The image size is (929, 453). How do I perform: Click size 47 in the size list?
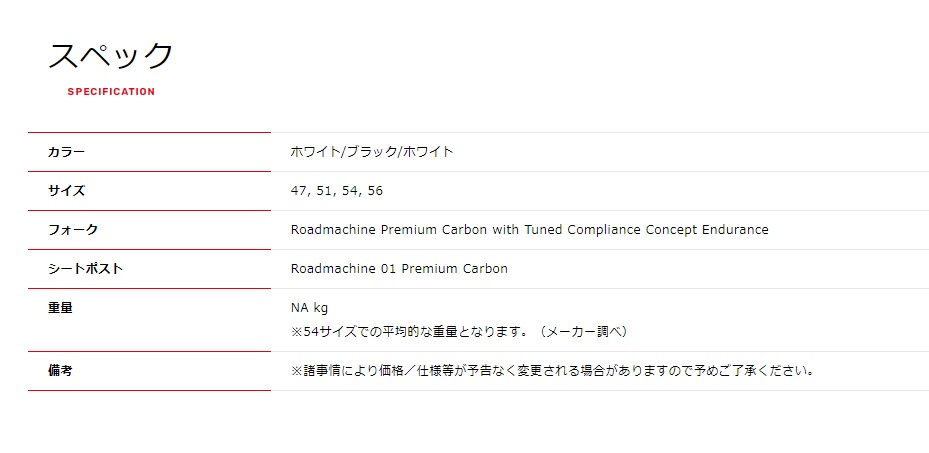pyautogui.click(x=298, y=191)
